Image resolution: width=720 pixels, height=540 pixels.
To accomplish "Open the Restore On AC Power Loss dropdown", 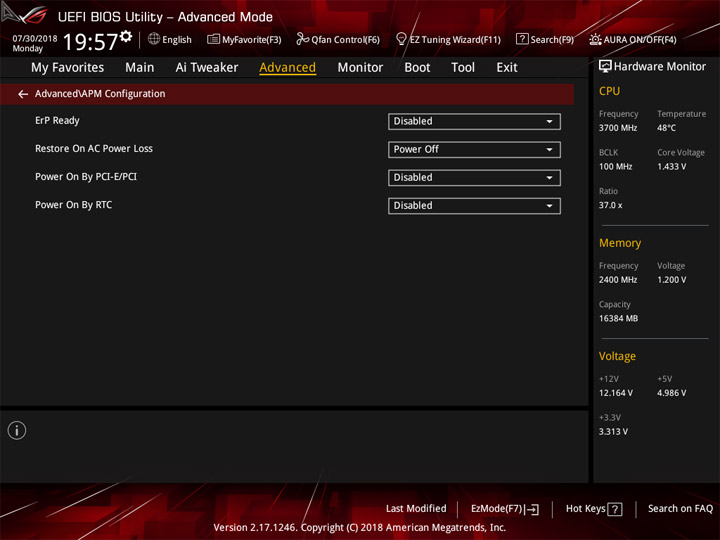I will pyautogui.click(x=474, y=150).
